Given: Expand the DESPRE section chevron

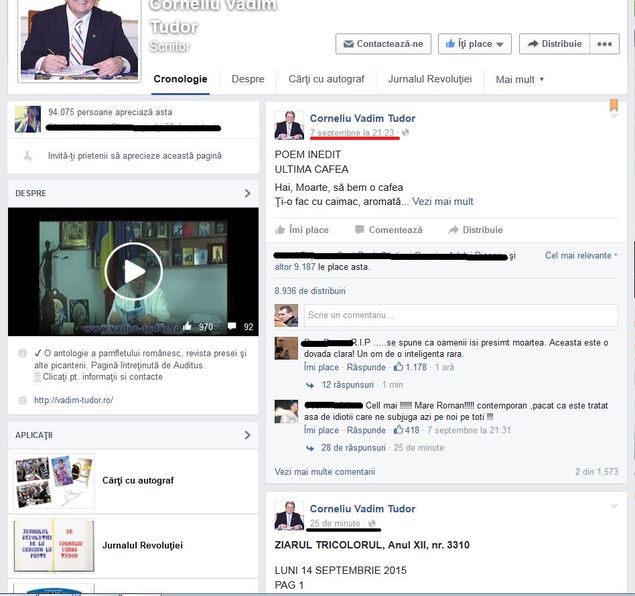Looking at the screenshot, I should pos(247,194).
